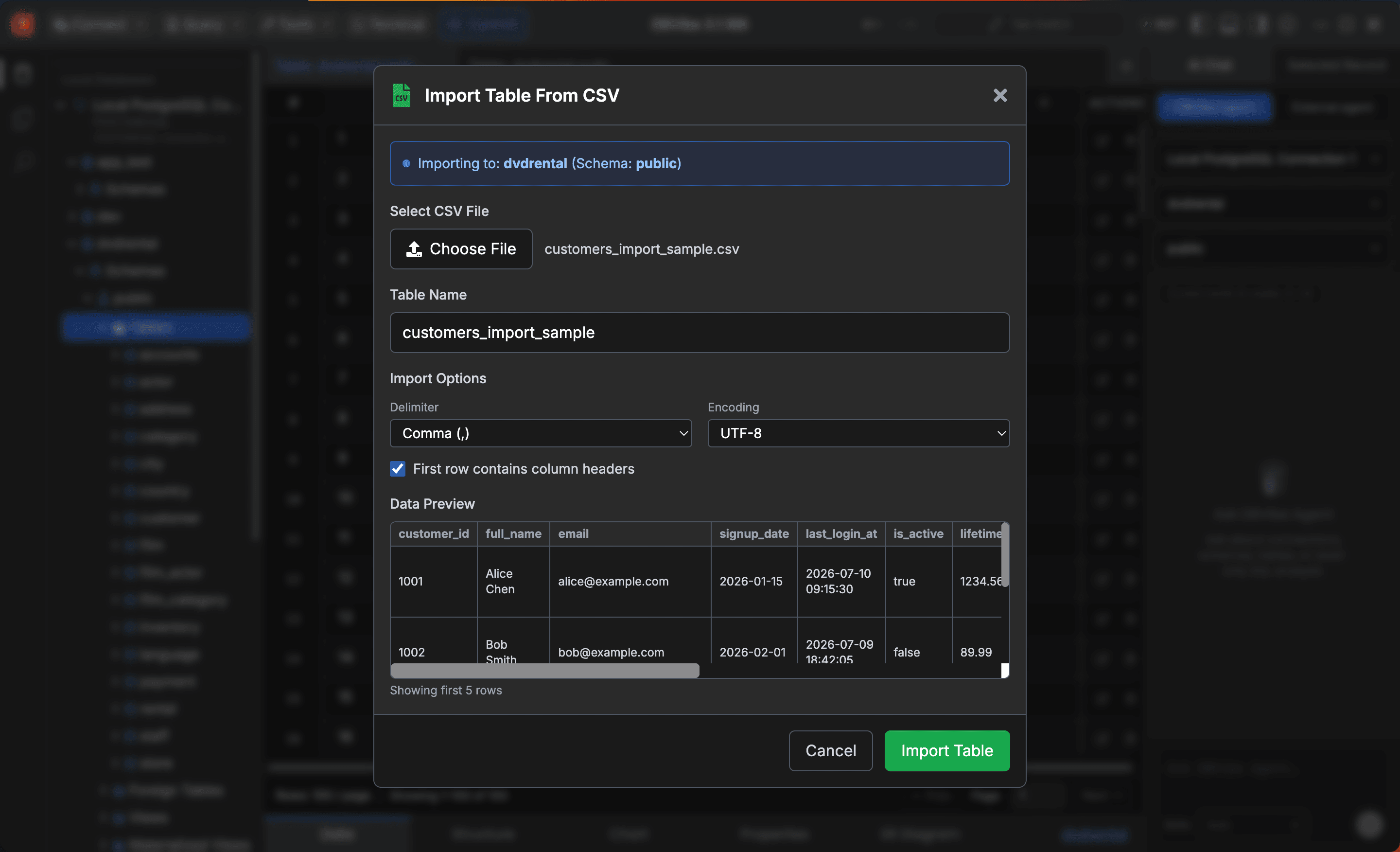Click the customers_import_sample.csv file name
The width and height of the screenshot is (1400, 852).
tap(642, 249)
